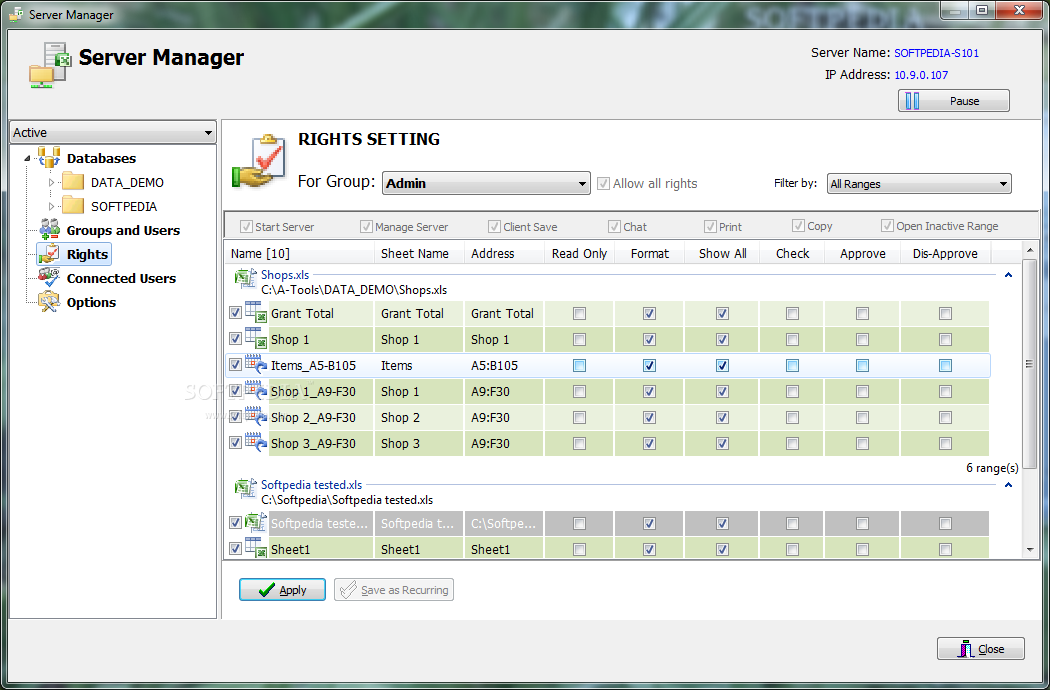Image resolution: width=1050 pixels, height=690 pixels.
Task: Click the Close button at bottom
Action: tap(980, 648)
